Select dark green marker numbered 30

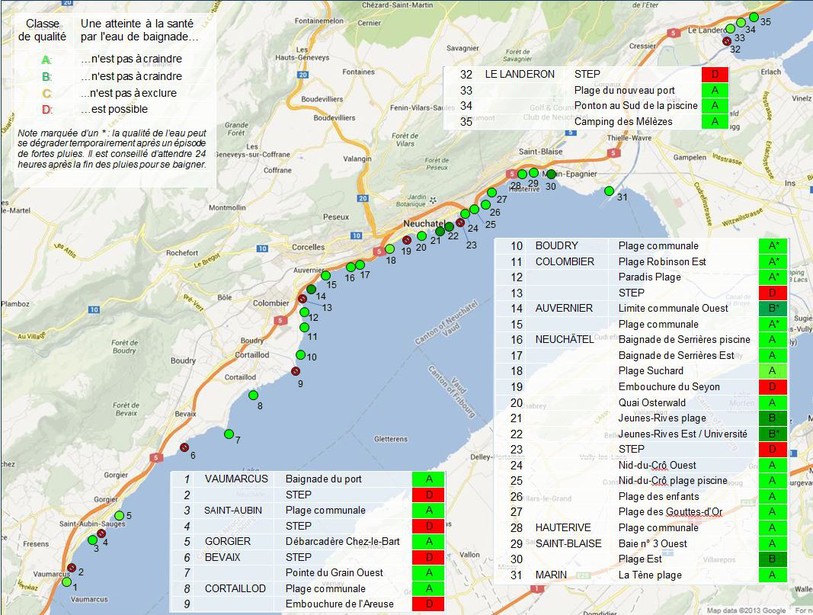click(551, 174)
